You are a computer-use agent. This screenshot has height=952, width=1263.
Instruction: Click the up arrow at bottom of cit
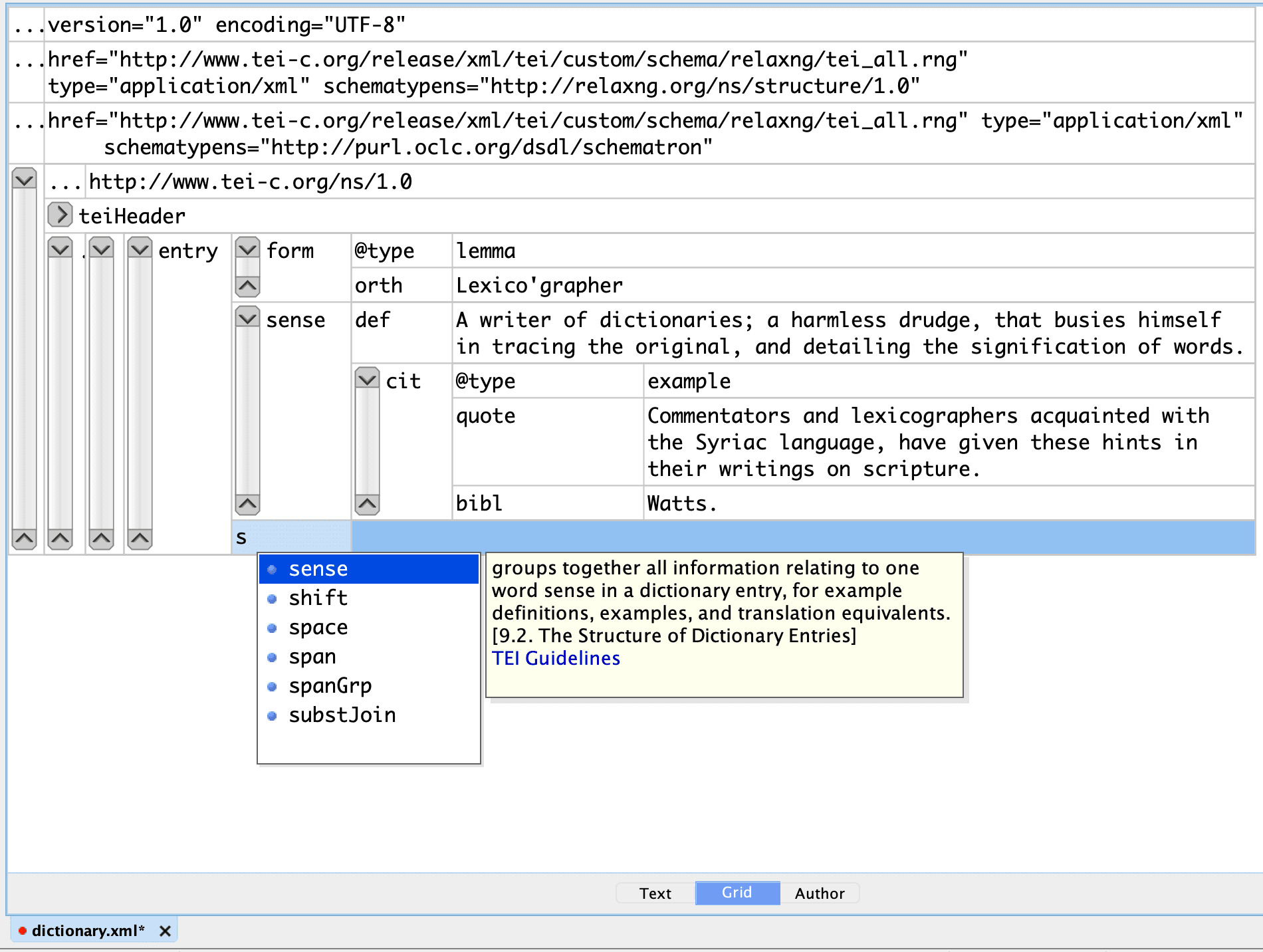367,505
